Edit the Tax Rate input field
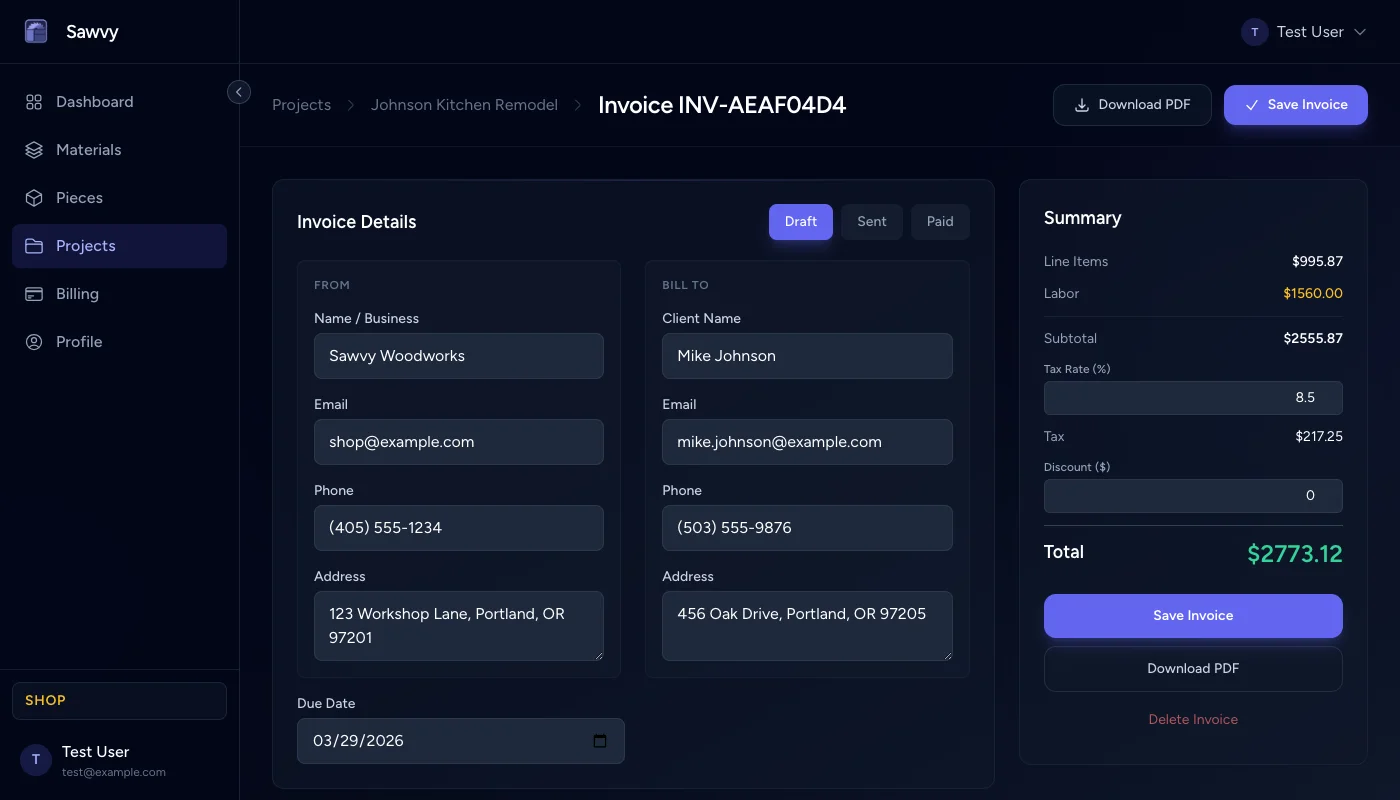The height and width of the screenshot is (800, 1400). (1193, 397)
